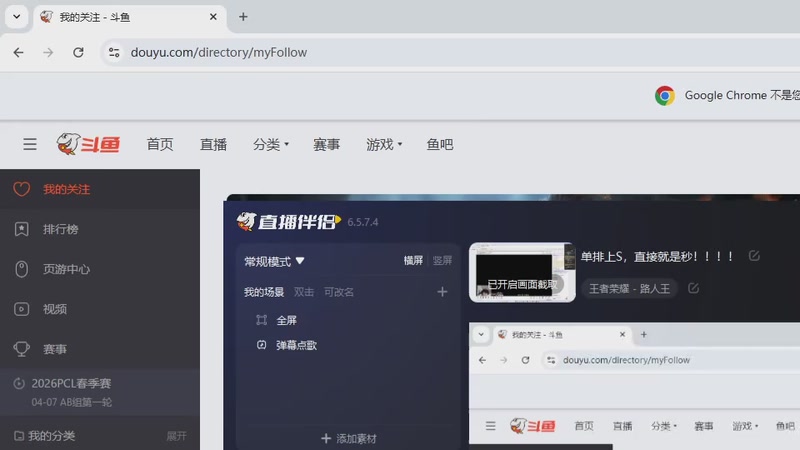Click the nested preview's hamburger menu icon
Screen dimensions: 800x450
(x=490, y=426)
